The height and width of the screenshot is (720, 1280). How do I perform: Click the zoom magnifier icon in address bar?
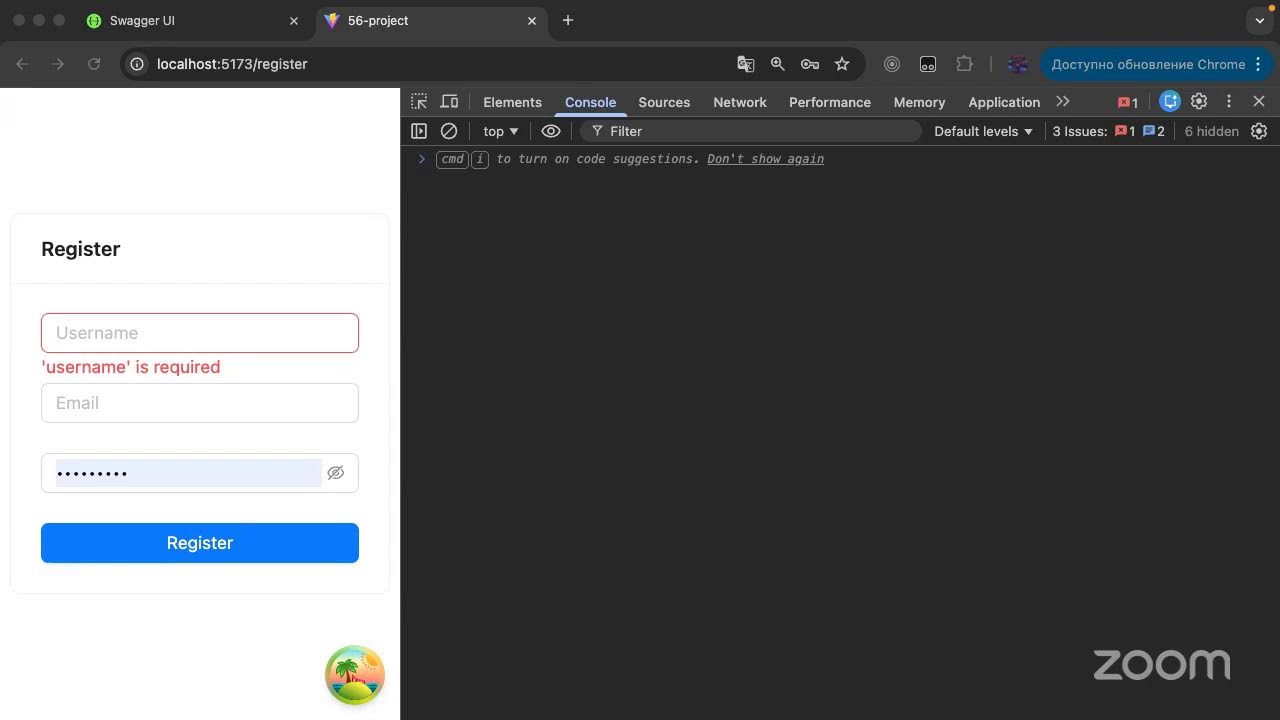point(777,64)
